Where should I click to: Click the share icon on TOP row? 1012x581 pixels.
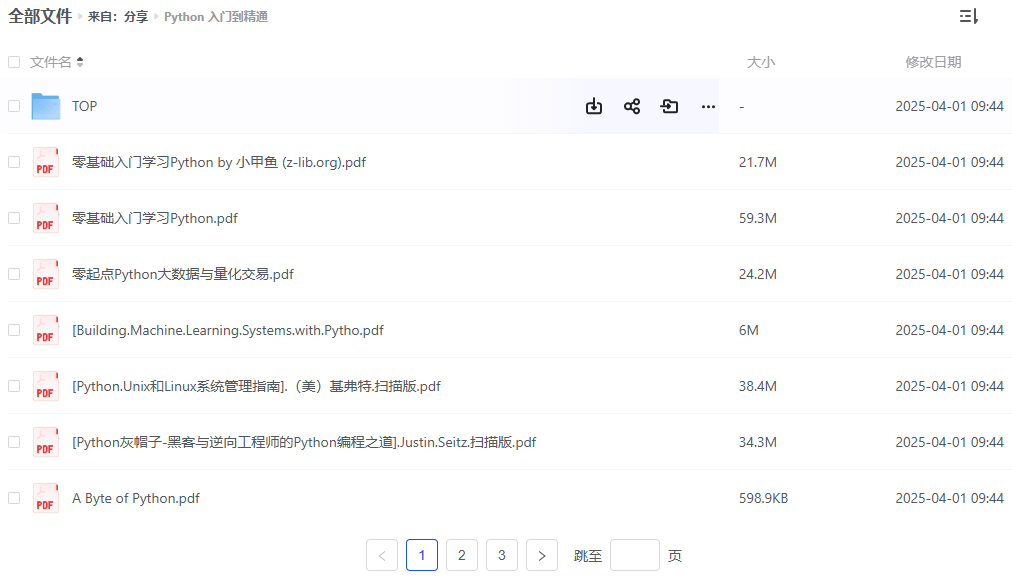pos(632,105)
